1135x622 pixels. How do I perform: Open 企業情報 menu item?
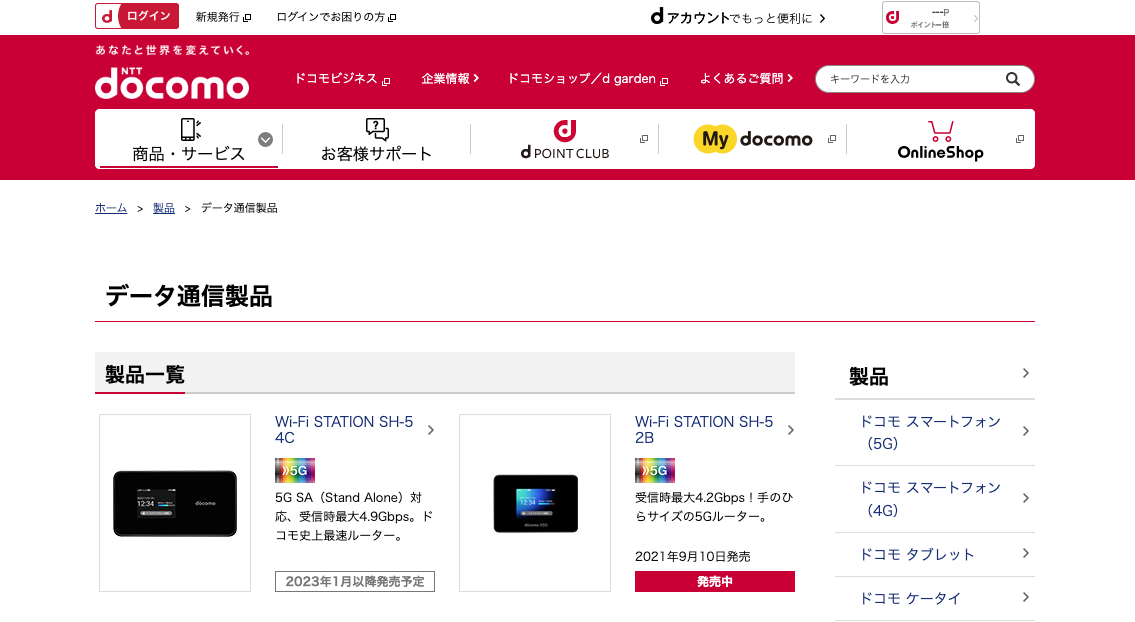[x=450, y=79]
